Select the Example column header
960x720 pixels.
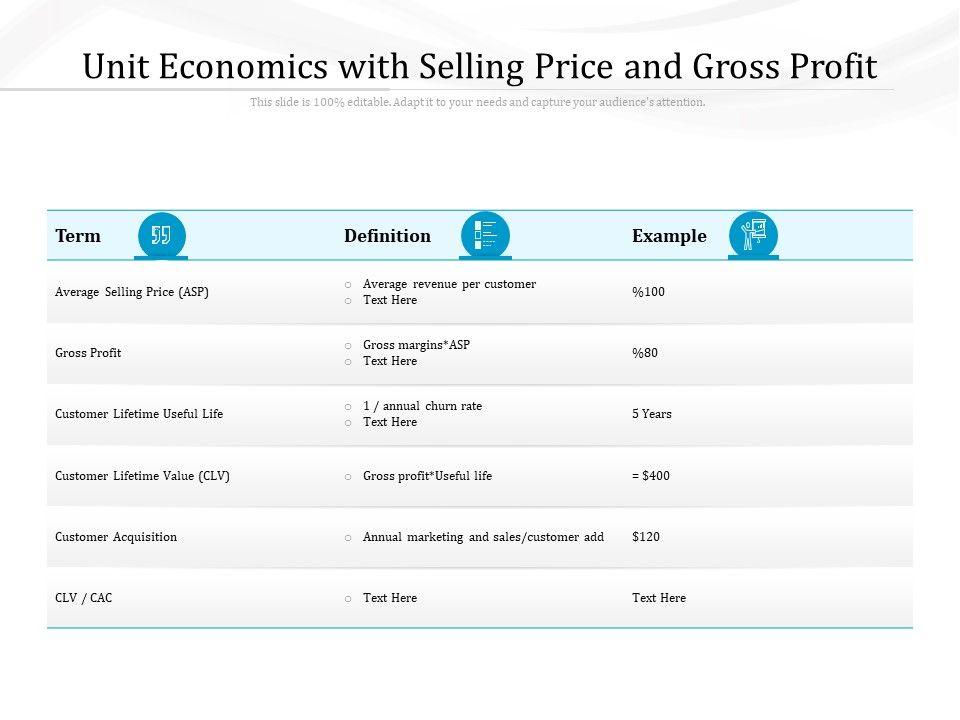coord(669,236)
